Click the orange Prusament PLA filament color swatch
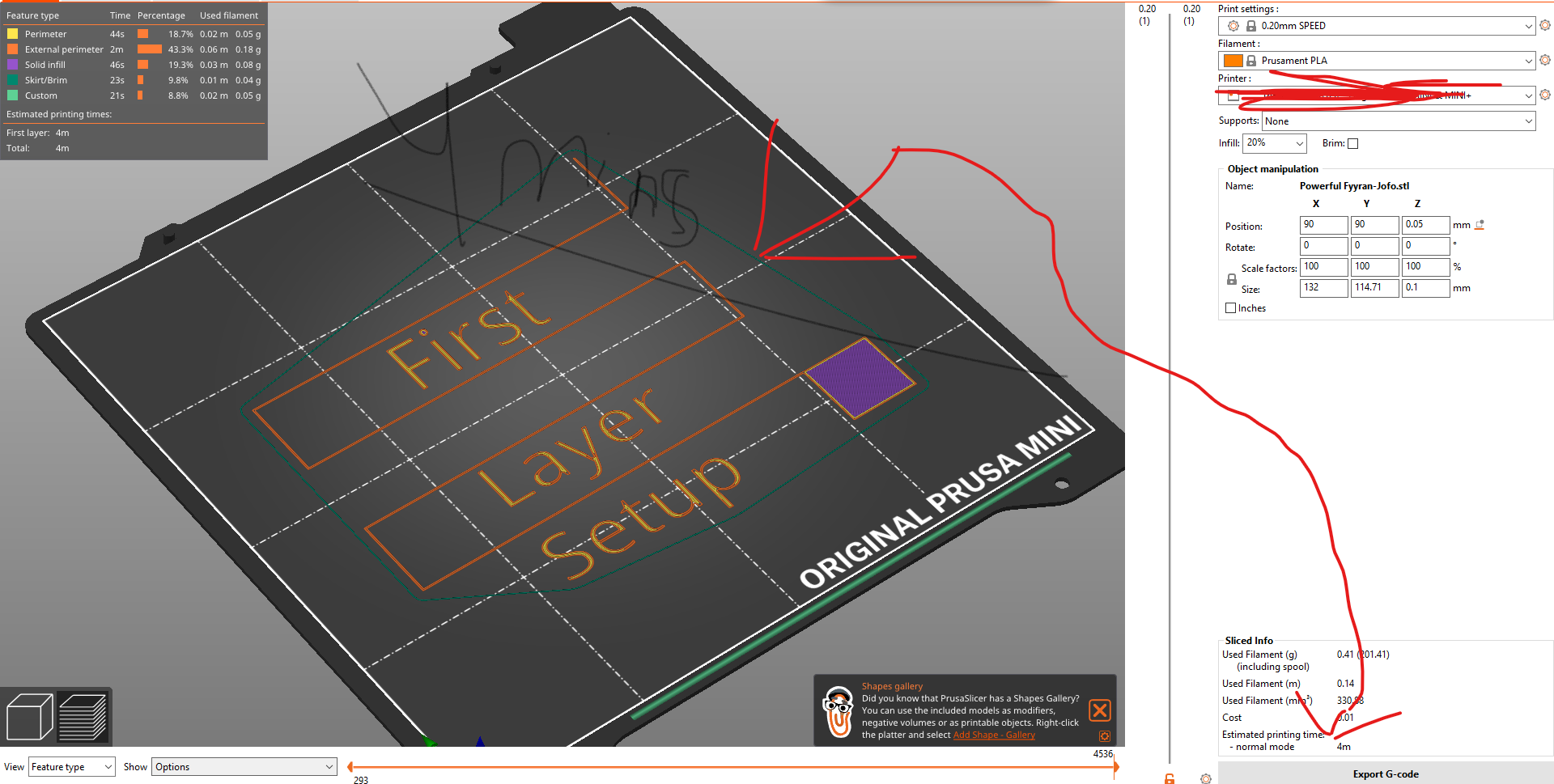 [x=1233, y=61]
